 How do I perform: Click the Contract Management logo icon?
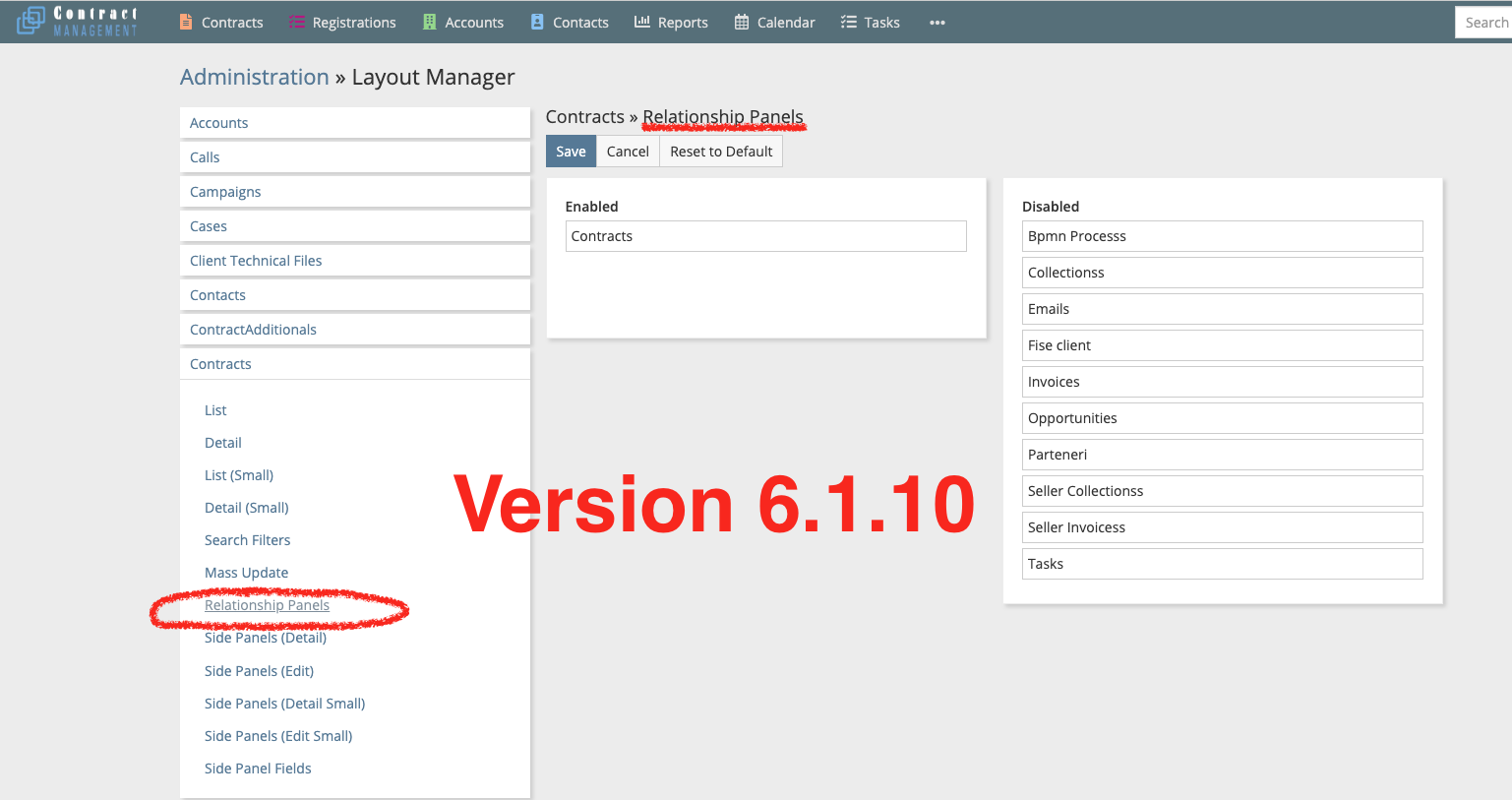[x=31, y=21]
